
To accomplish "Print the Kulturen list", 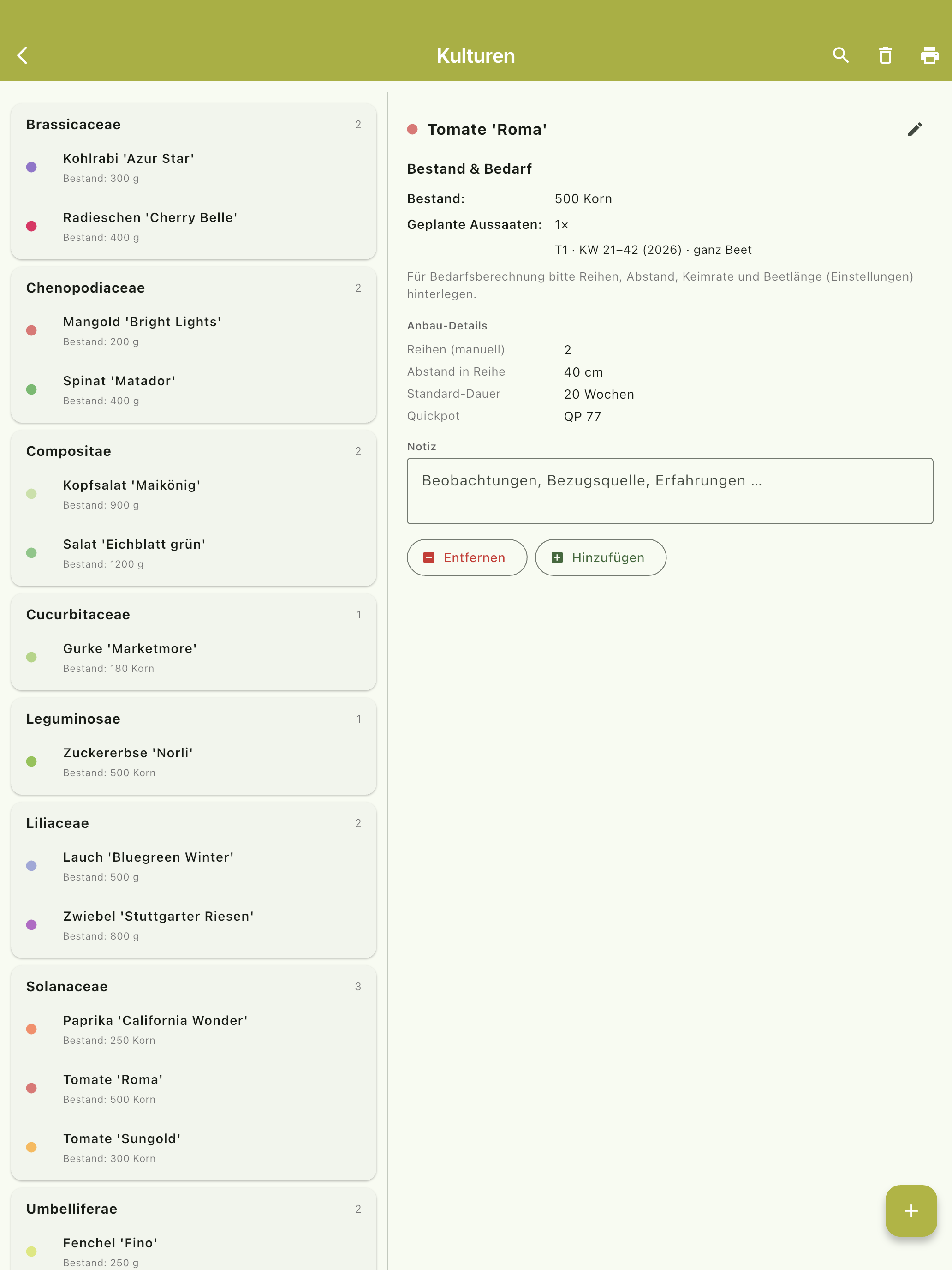I will pos(929,56).
